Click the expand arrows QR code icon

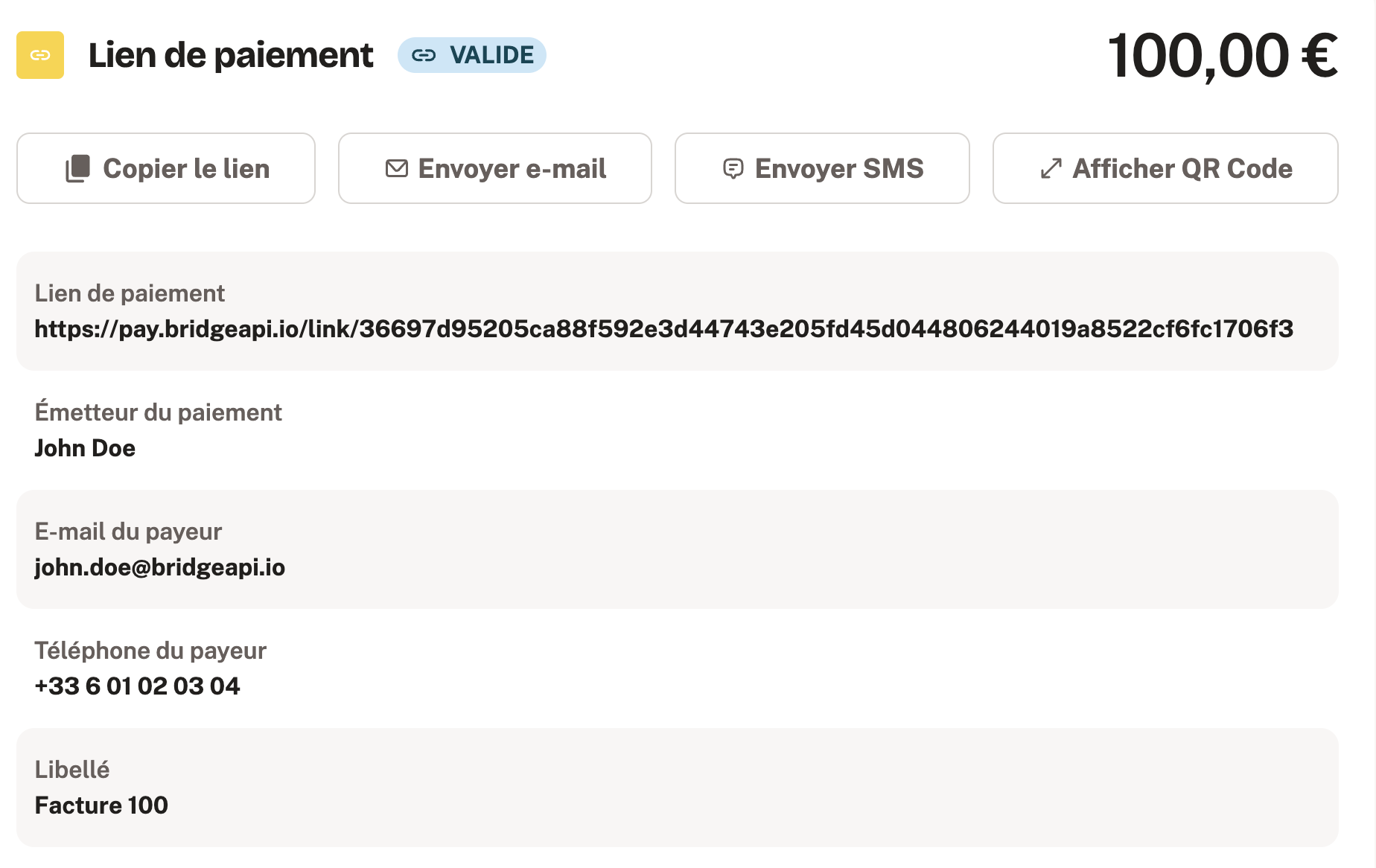coord(1051,168)
